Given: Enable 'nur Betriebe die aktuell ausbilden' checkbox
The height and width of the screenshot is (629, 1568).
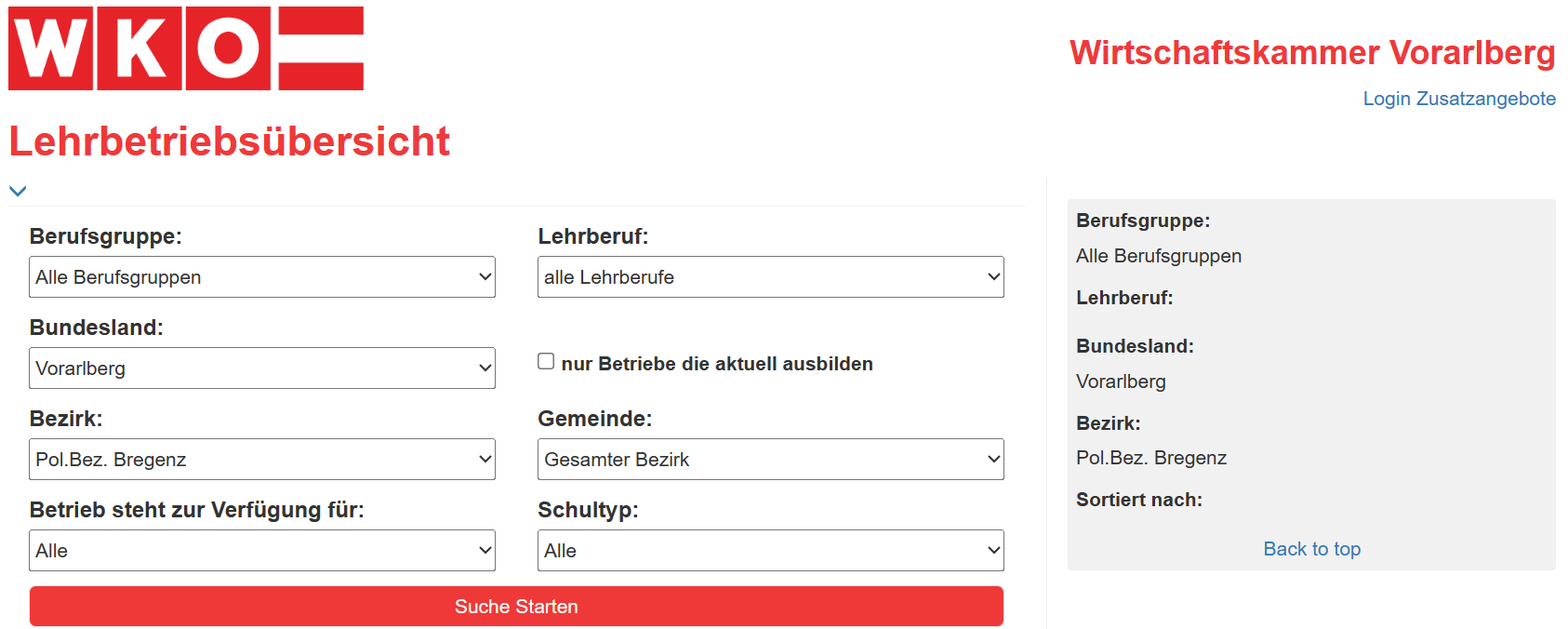Looking at the screenshot, I should click(x=546, y=361).
